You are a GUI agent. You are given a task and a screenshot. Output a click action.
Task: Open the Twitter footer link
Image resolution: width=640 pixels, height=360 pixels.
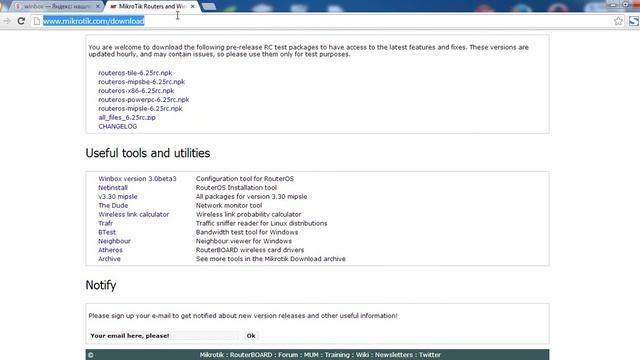click(430, 355)
